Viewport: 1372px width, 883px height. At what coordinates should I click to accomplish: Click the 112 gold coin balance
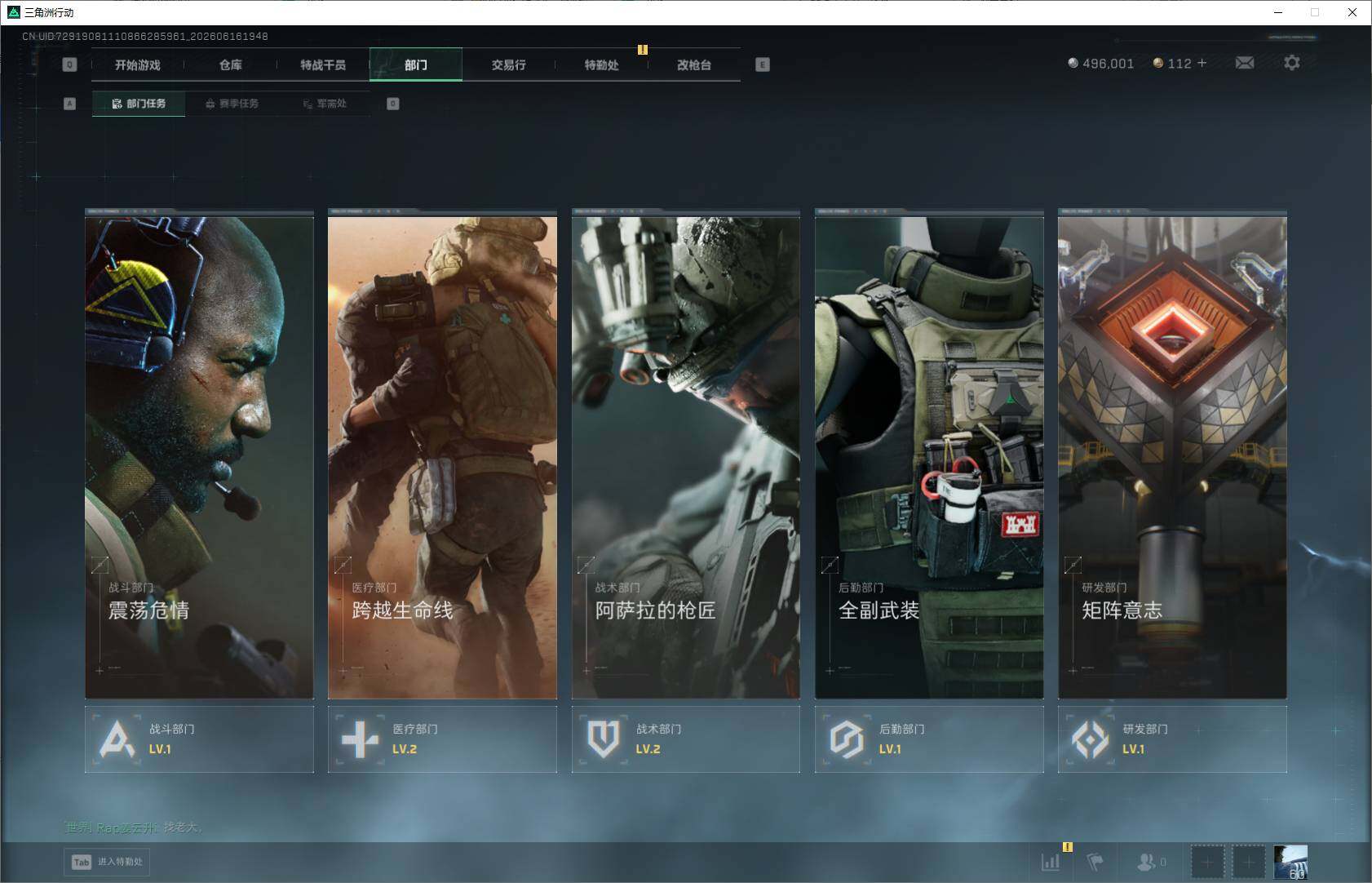point(1172,64)
